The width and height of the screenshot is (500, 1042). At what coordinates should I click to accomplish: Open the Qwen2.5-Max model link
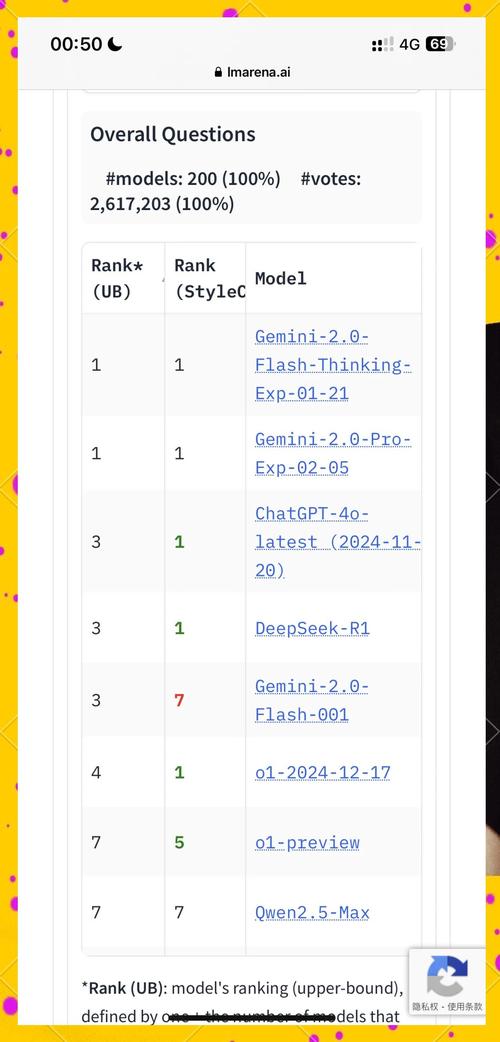pyautogui.click(x=312, y=912)
